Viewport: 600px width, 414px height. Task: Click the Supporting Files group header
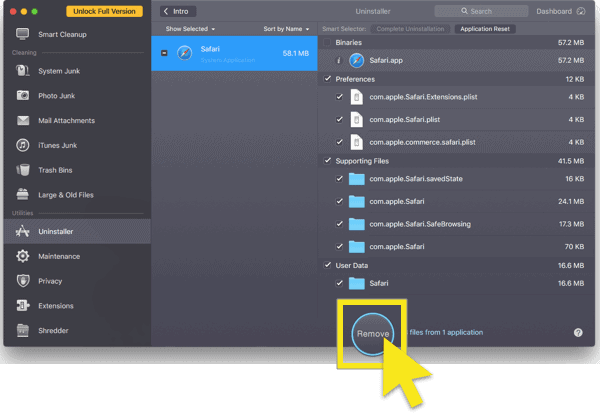456,161
